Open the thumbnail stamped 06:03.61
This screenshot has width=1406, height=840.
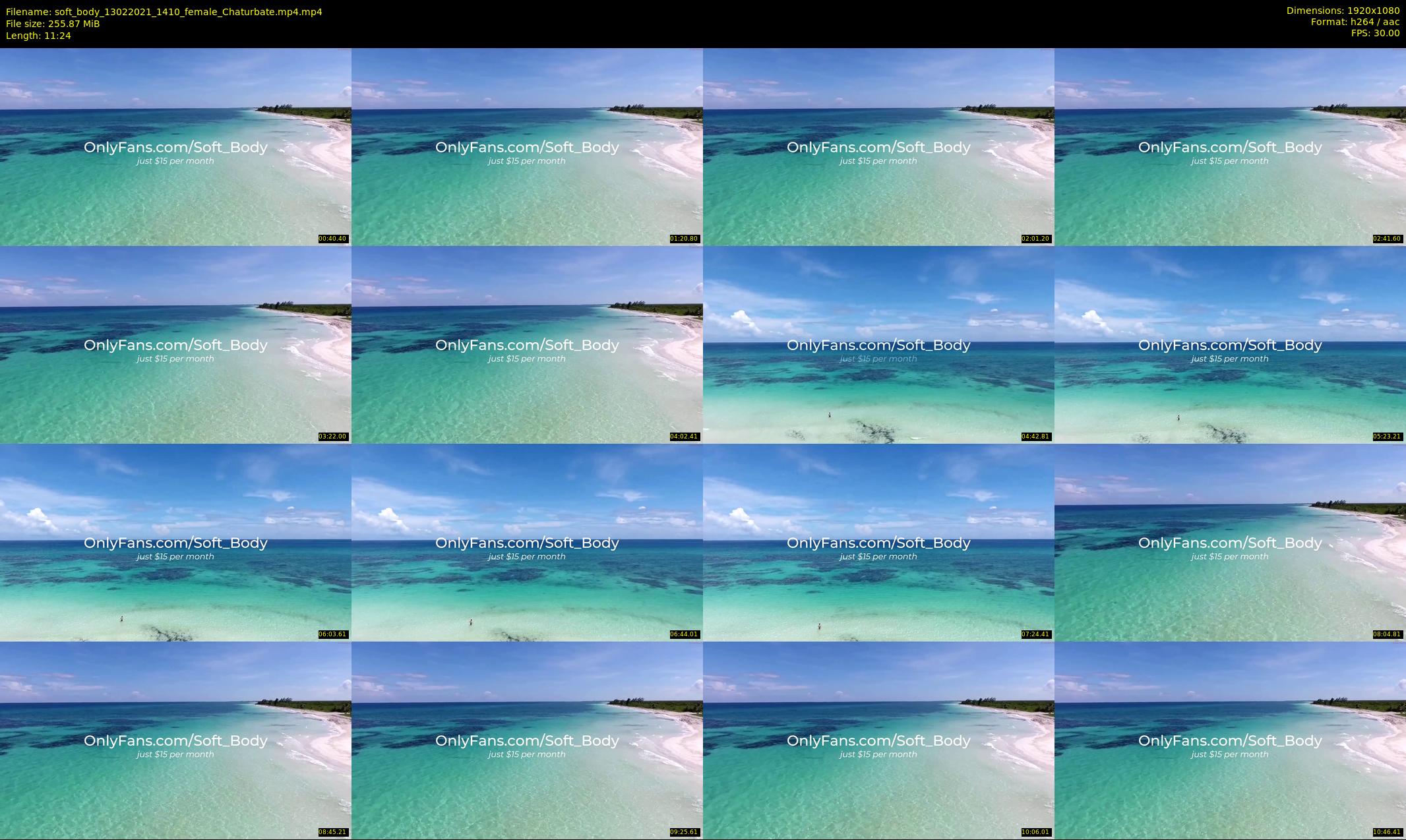pyautogui.click(x=175, y=543)
